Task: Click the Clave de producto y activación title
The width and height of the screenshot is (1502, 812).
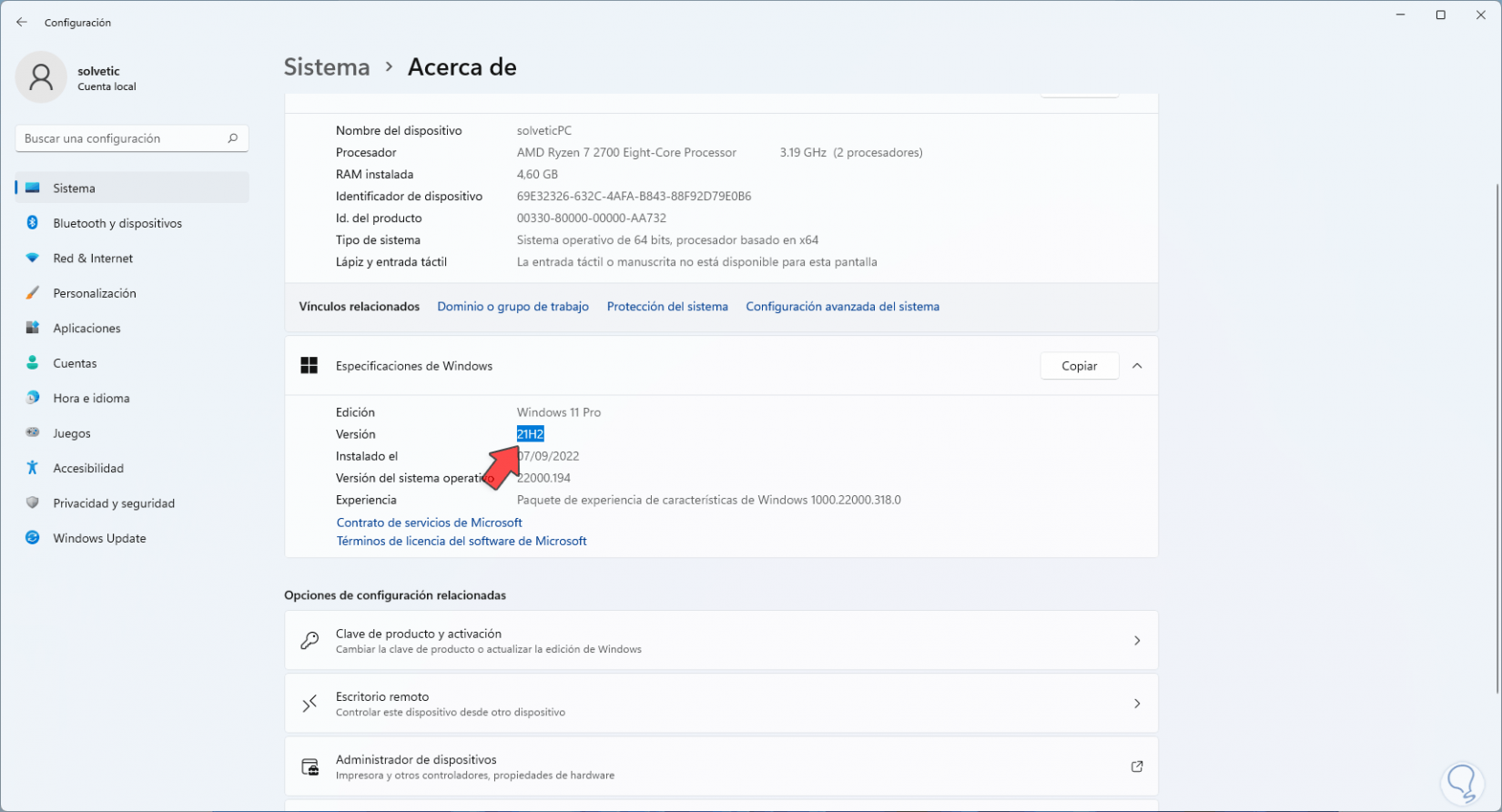Action: coord(419,634)
